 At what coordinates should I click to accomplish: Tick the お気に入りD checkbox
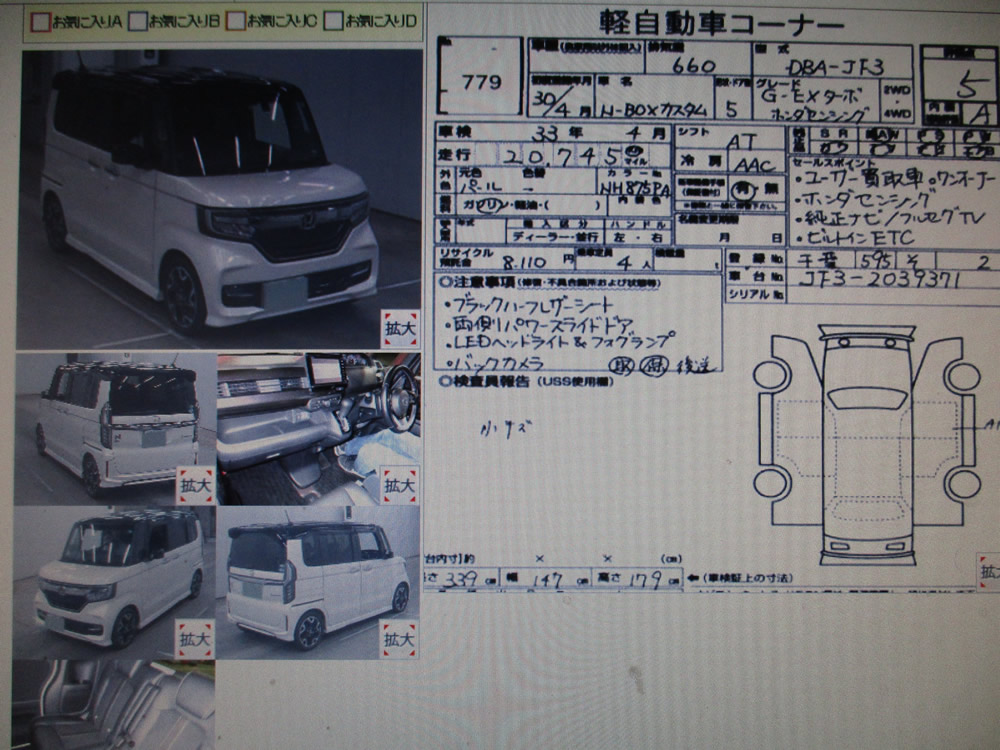333,21
